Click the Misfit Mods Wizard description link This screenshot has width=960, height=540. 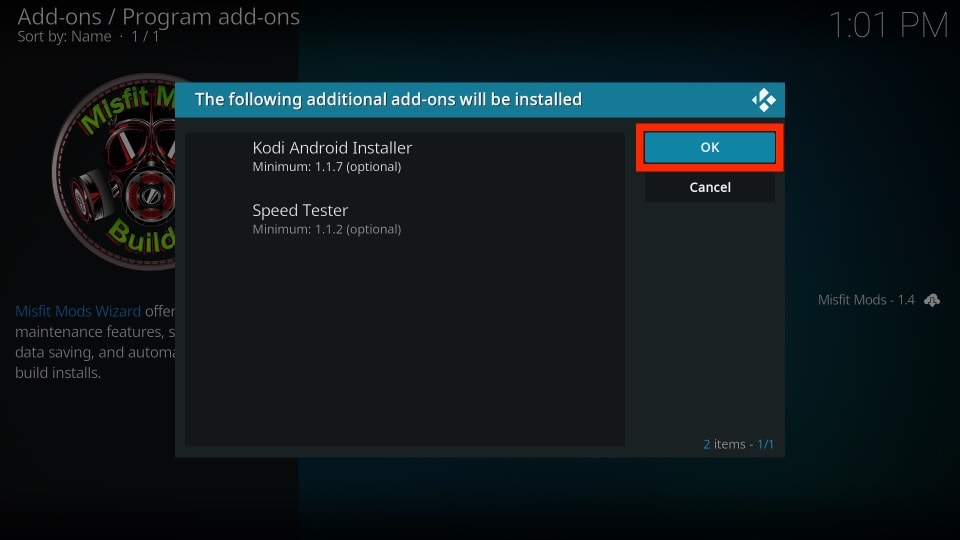(78, 311)
